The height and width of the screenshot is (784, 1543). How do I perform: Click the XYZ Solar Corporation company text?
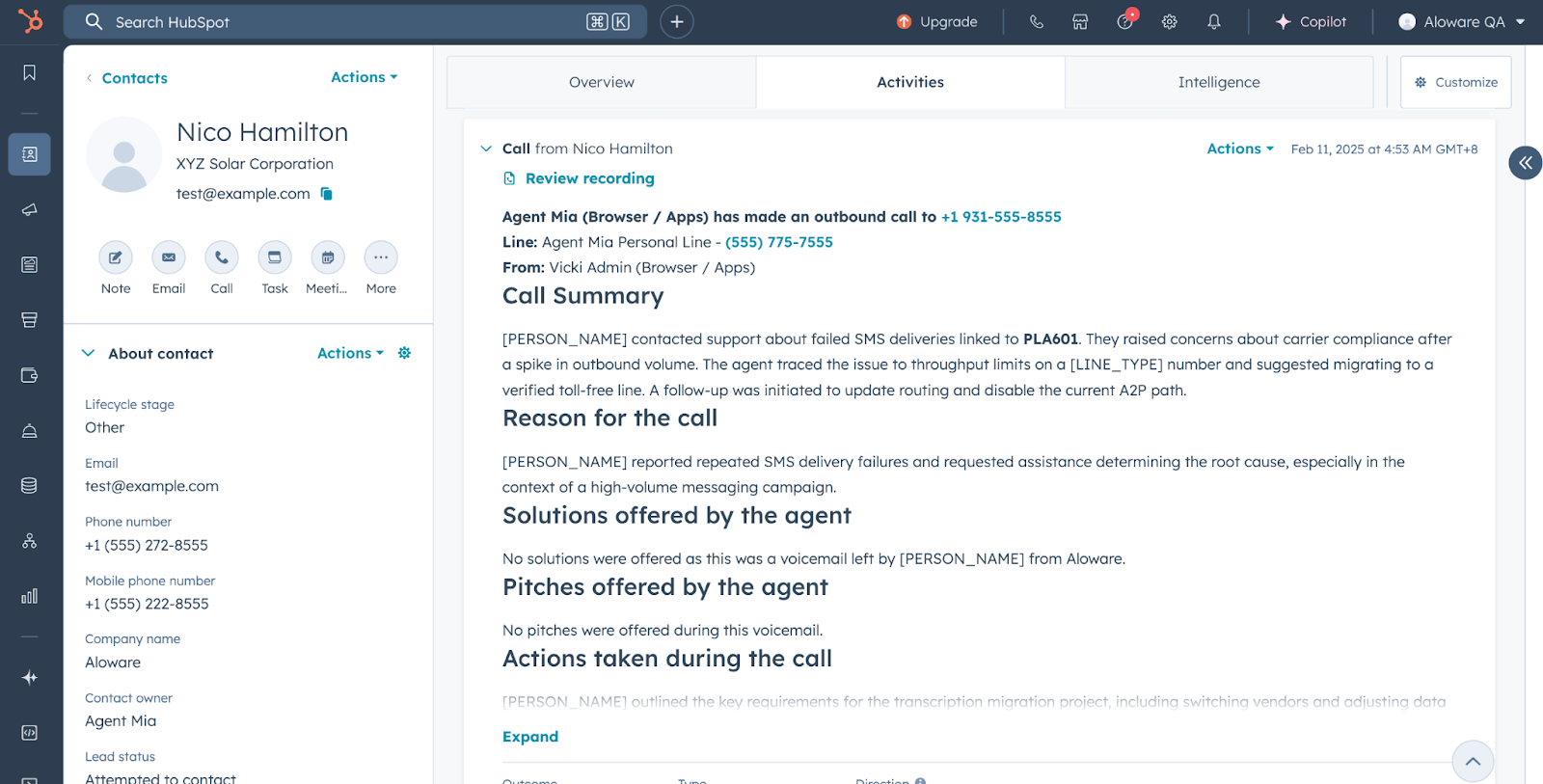(x=255, y=164)
